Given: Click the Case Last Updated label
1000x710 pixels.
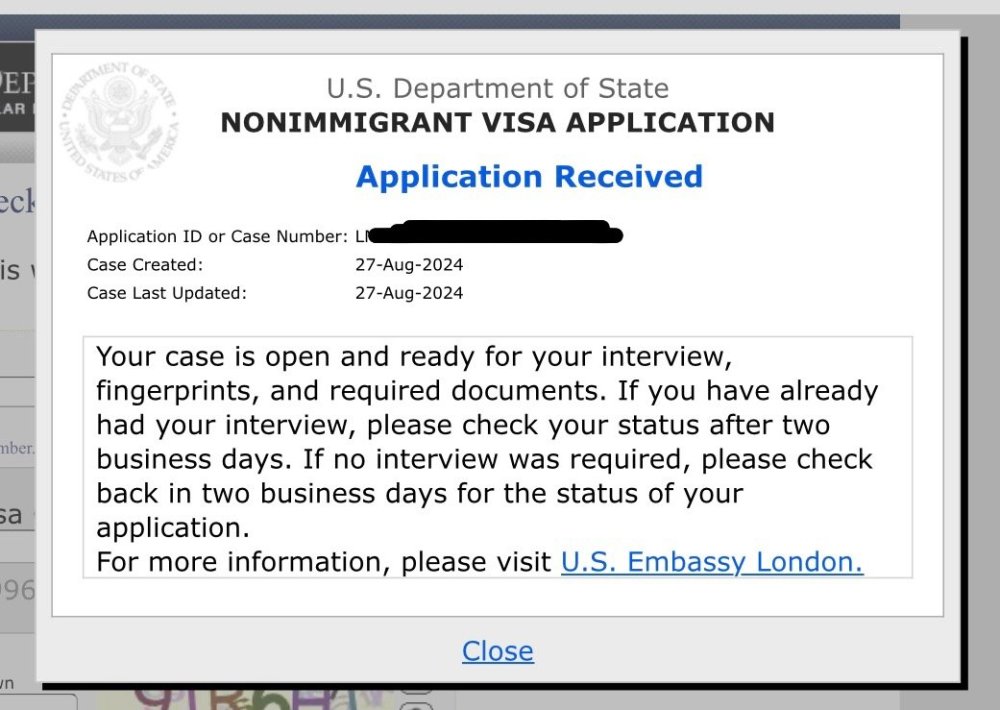Looking at the screenshot, I should click(x=166, y=293).
